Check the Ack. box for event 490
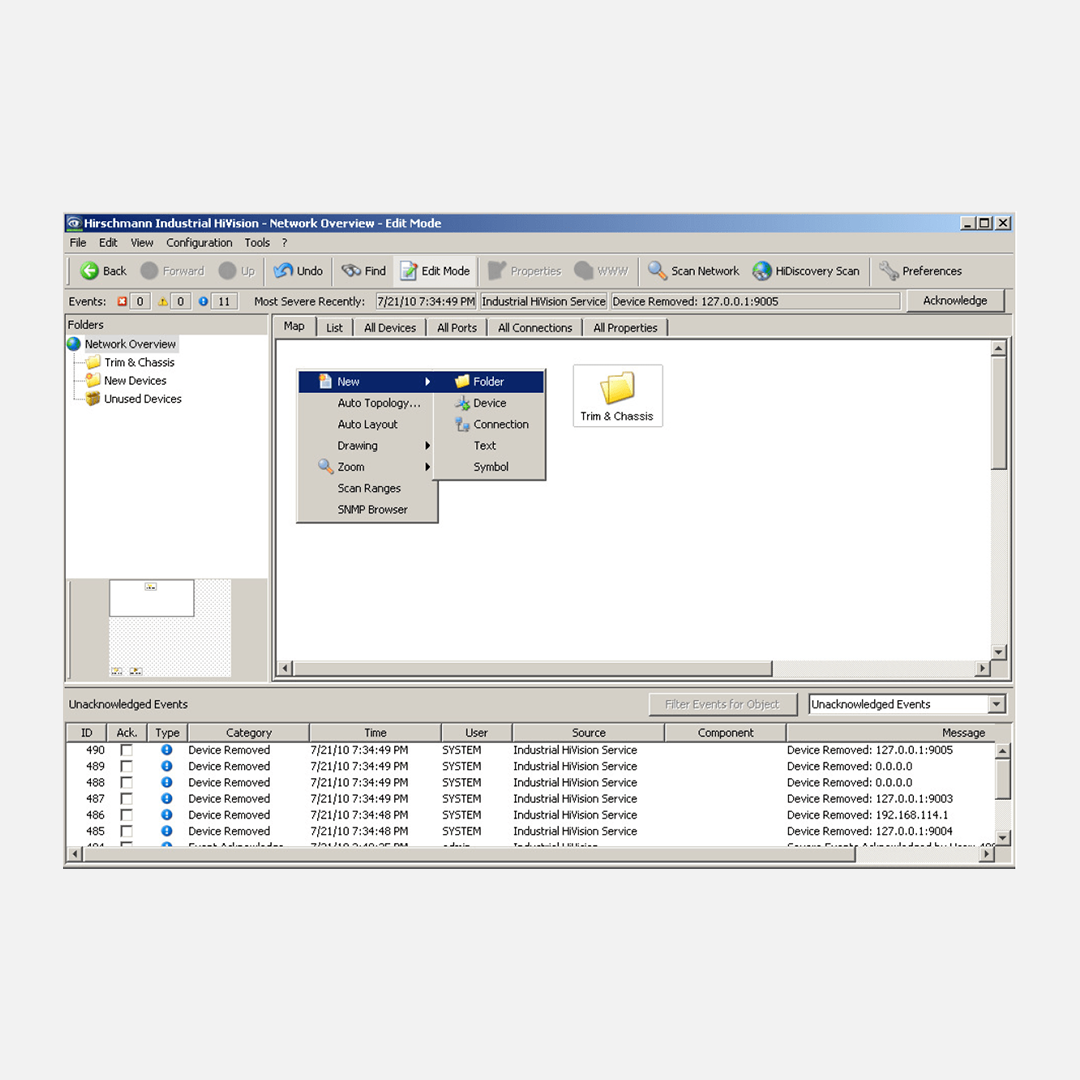This screenshot has width=1080, height=1080. [126, 750]
